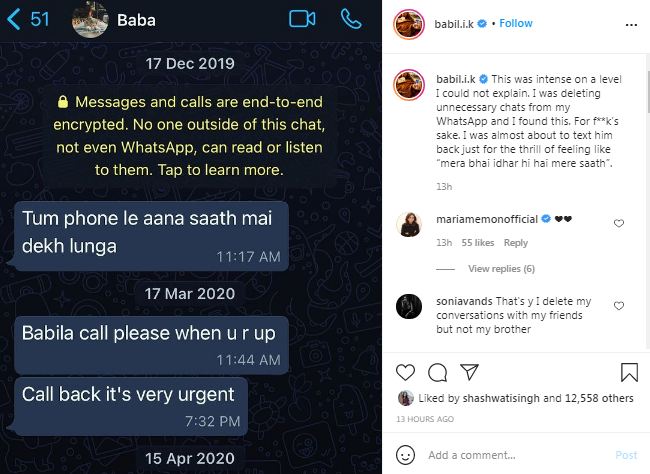
Task: Like soniavands's comment
Action: click(x=618, y=306)
